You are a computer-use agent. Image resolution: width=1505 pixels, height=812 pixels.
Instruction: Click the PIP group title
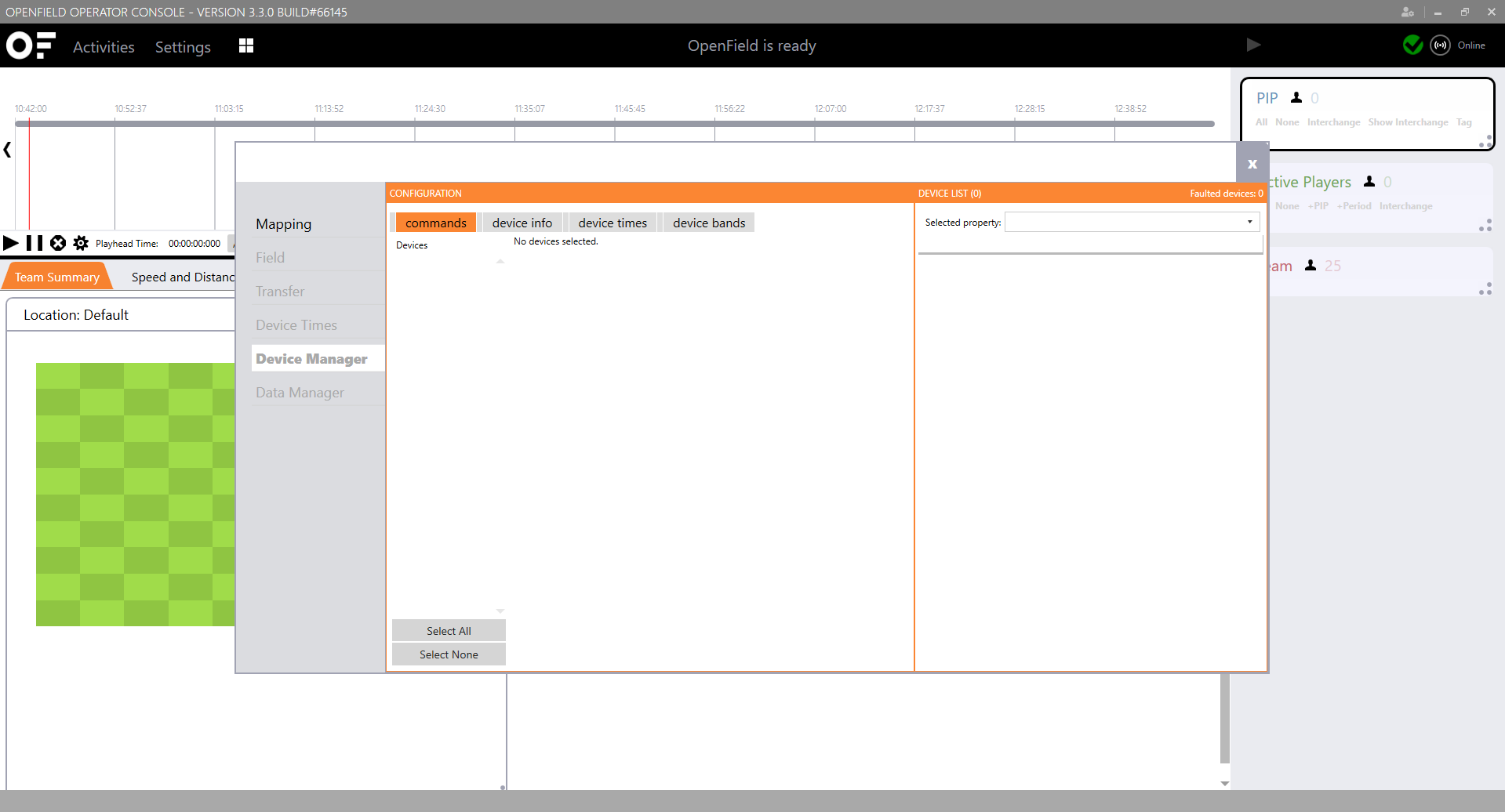(x=1267, y=98)
